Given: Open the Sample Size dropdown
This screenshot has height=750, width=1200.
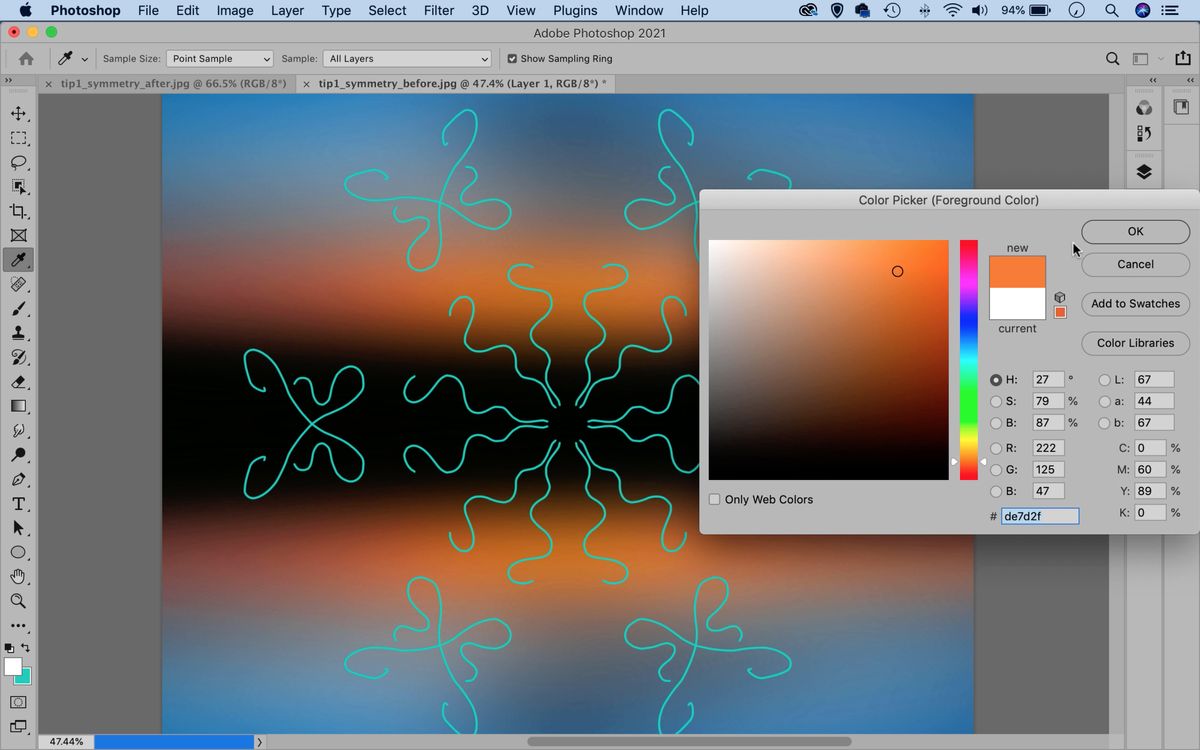Looking at the screenshot, I should (219, 58).
